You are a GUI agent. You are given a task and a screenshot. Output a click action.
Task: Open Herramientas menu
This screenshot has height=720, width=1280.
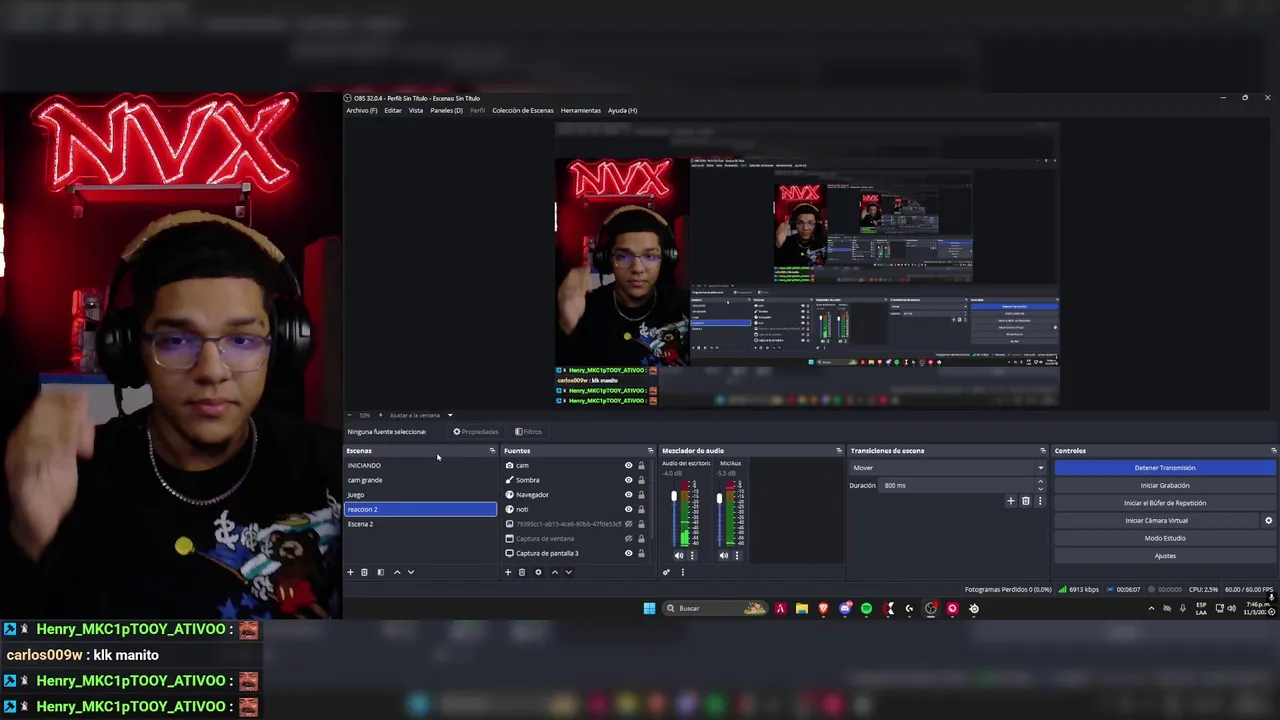pos(581,110)
